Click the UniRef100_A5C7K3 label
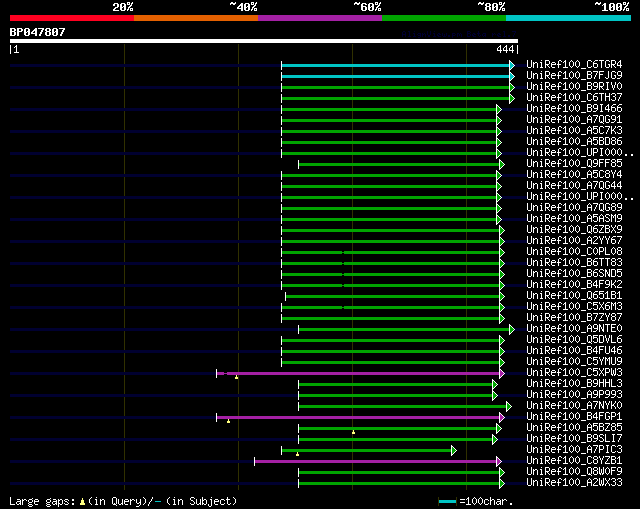This screenshot has width=640, height=509. click(574, 131)
